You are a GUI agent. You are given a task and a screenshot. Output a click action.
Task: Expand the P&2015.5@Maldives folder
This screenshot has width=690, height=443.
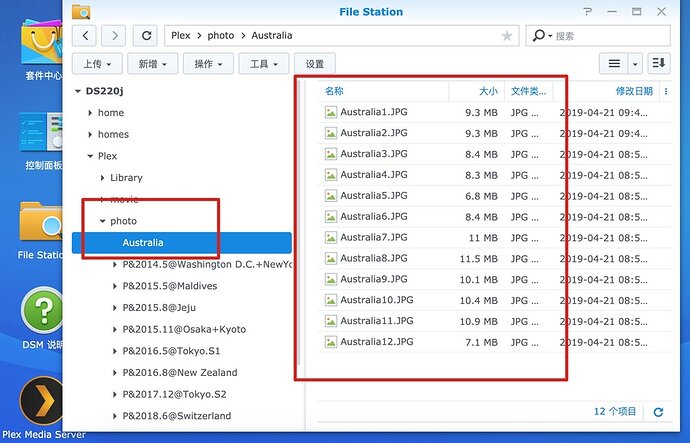(x=115, y=286)
